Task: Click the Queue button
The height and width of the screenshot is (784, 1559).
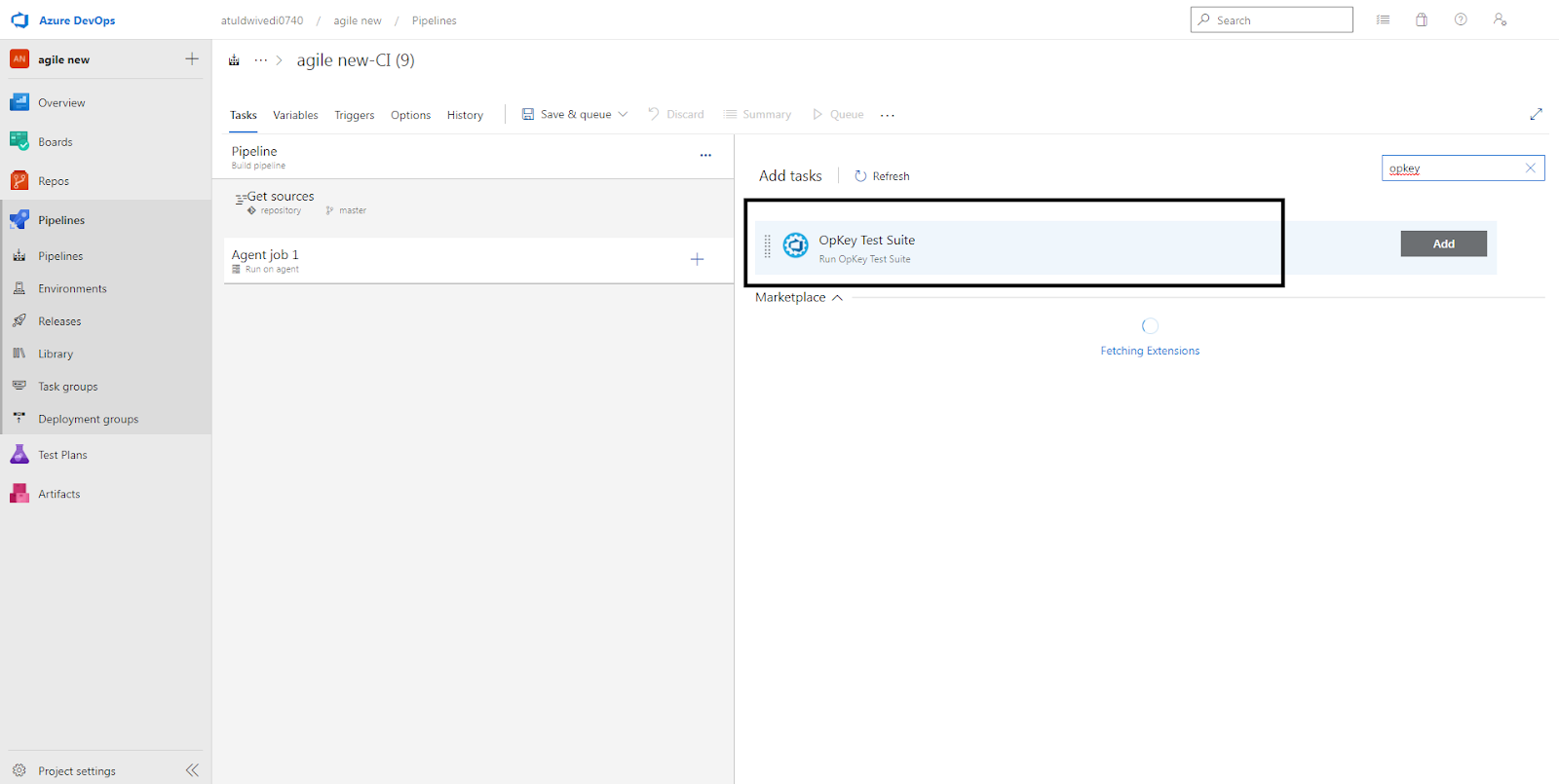Action: 838,114
